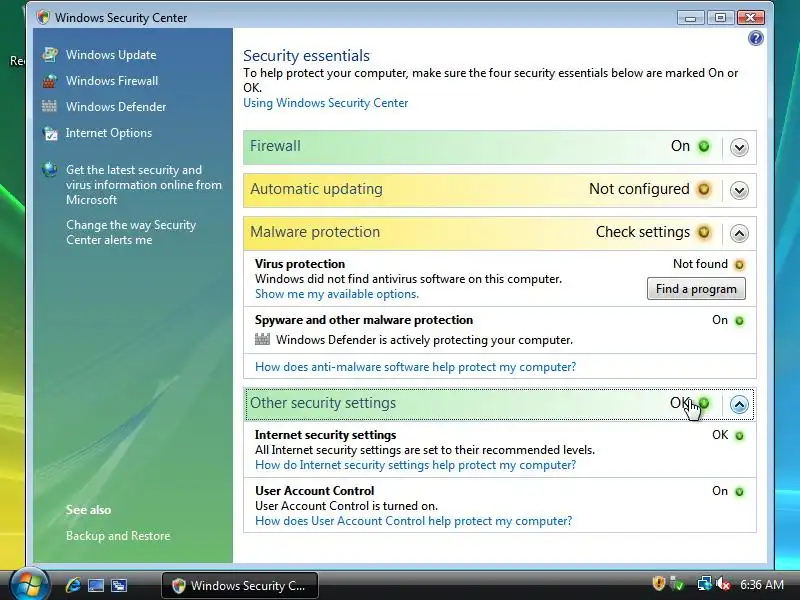Close the Windows Security Center window

(x=750, y=18)
